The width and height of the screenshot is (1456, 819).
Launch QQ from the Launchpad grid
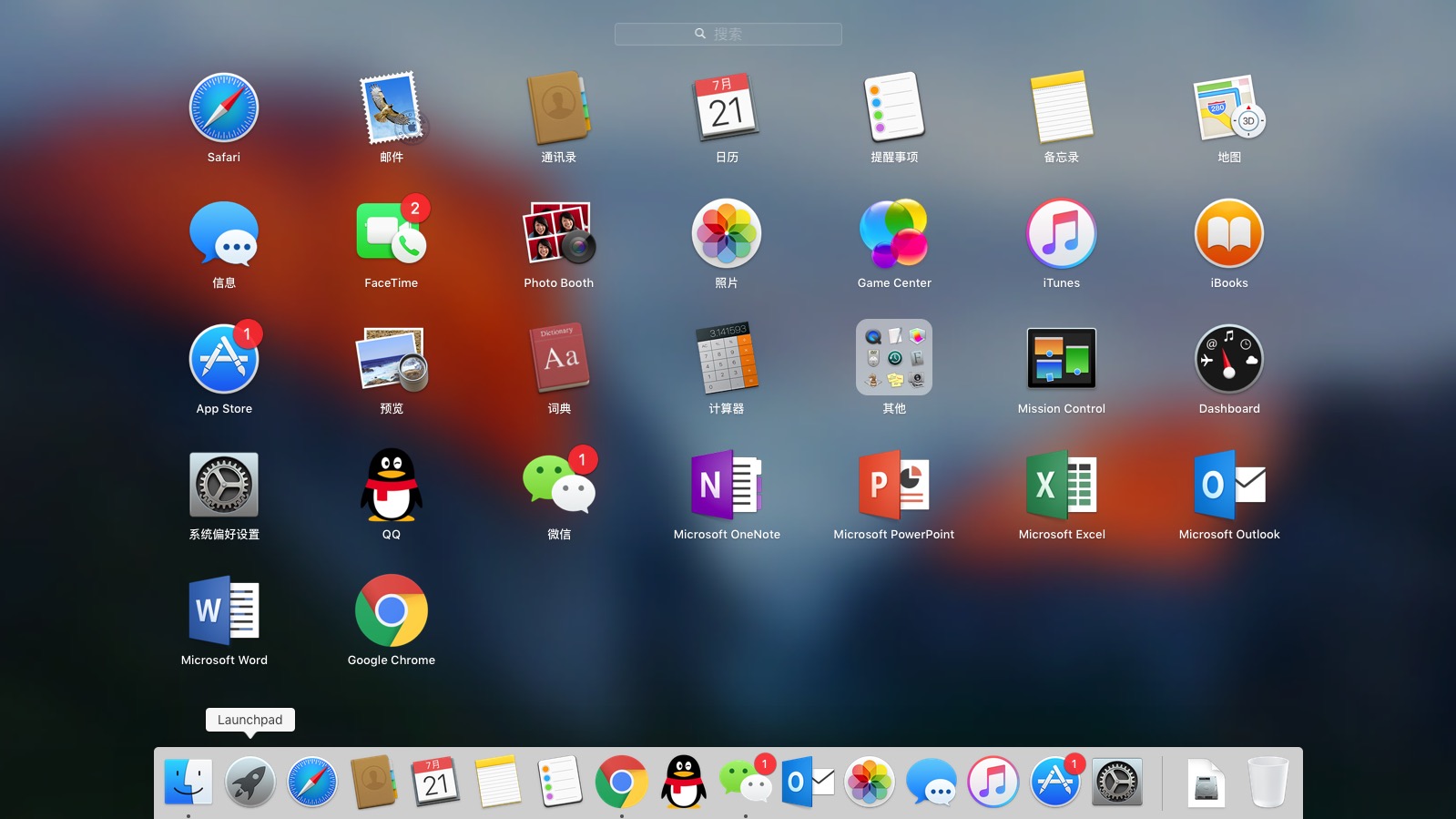tap(392, 485)
